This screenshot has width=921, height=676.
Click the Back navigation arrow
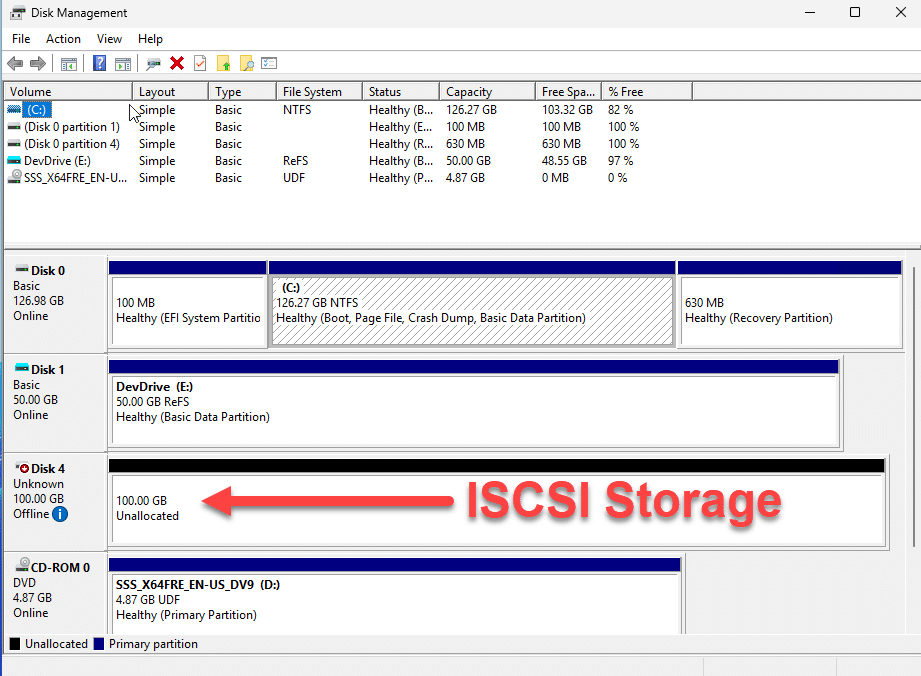click(14, 63)
